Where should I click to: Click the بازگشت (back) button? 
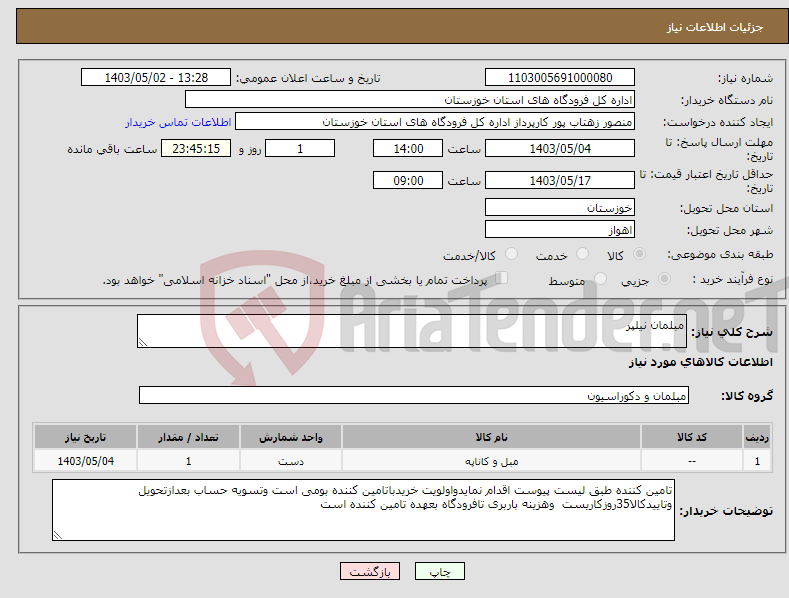click(370, 571)
